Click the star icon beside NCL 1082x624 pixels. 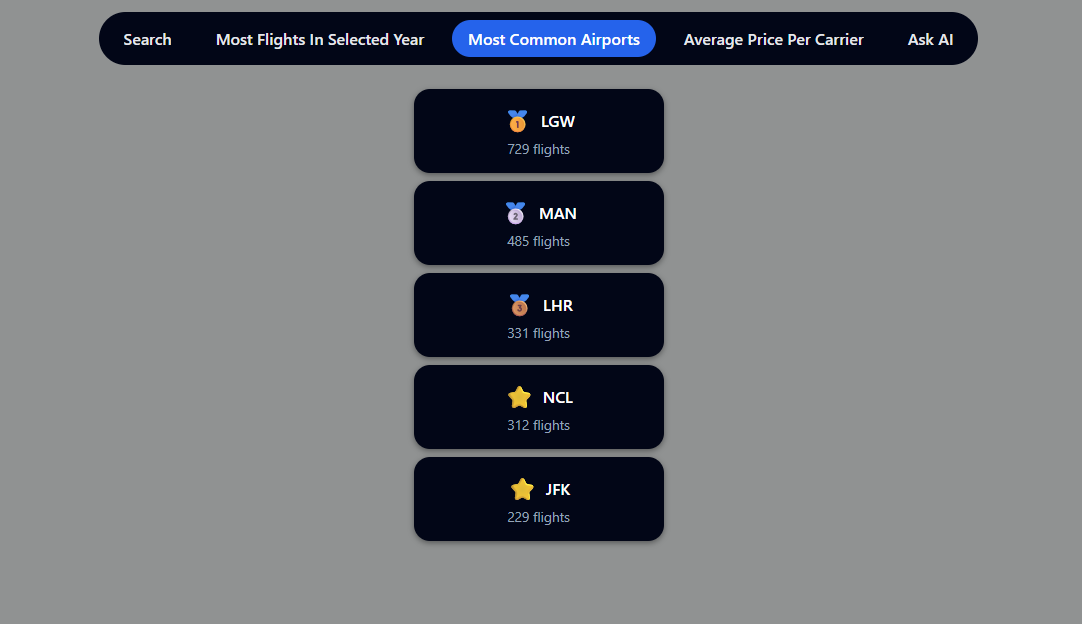[x=519, y=398]
